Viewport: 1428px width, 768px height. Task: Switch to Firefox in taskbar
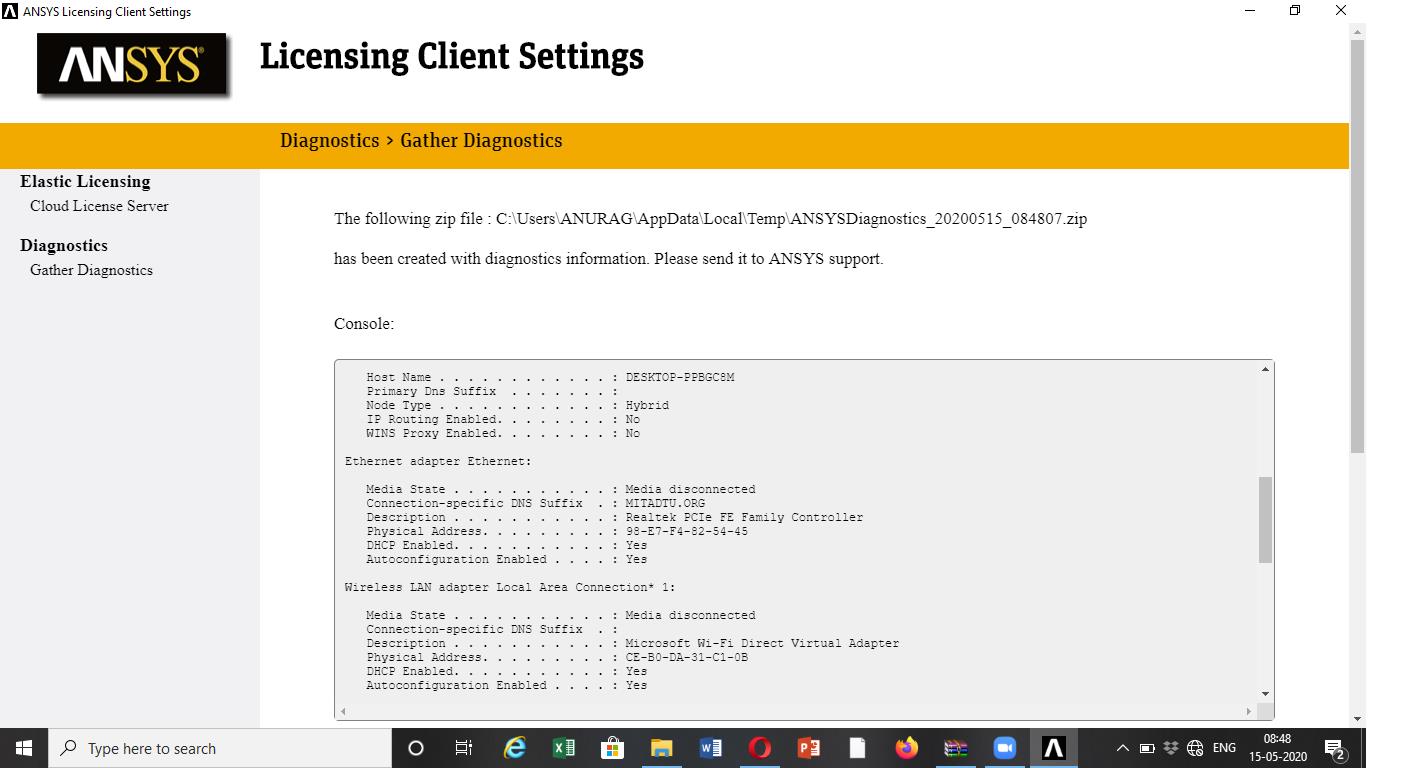(x=906, y=748)
